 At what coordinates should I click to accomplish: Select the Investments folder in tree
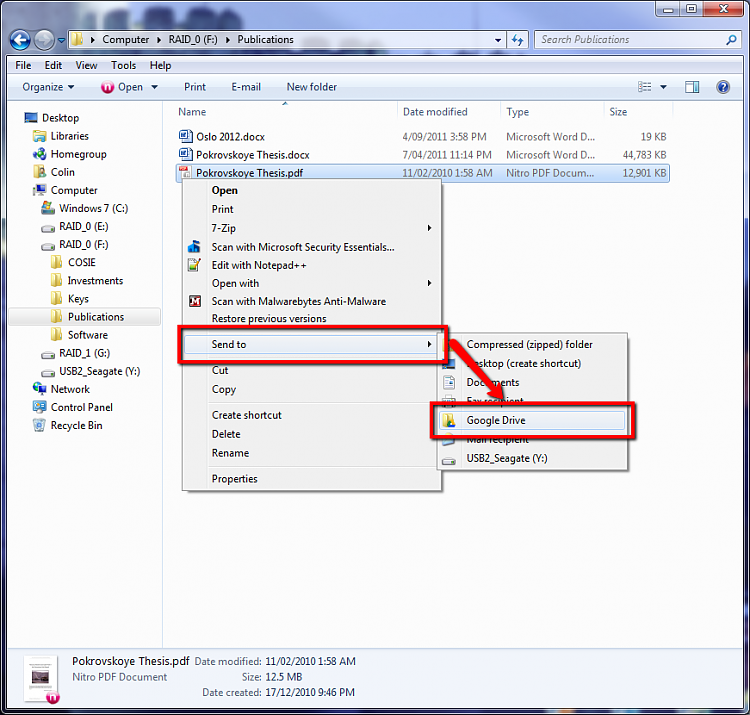pyautogui.click(x=95, y=281)
